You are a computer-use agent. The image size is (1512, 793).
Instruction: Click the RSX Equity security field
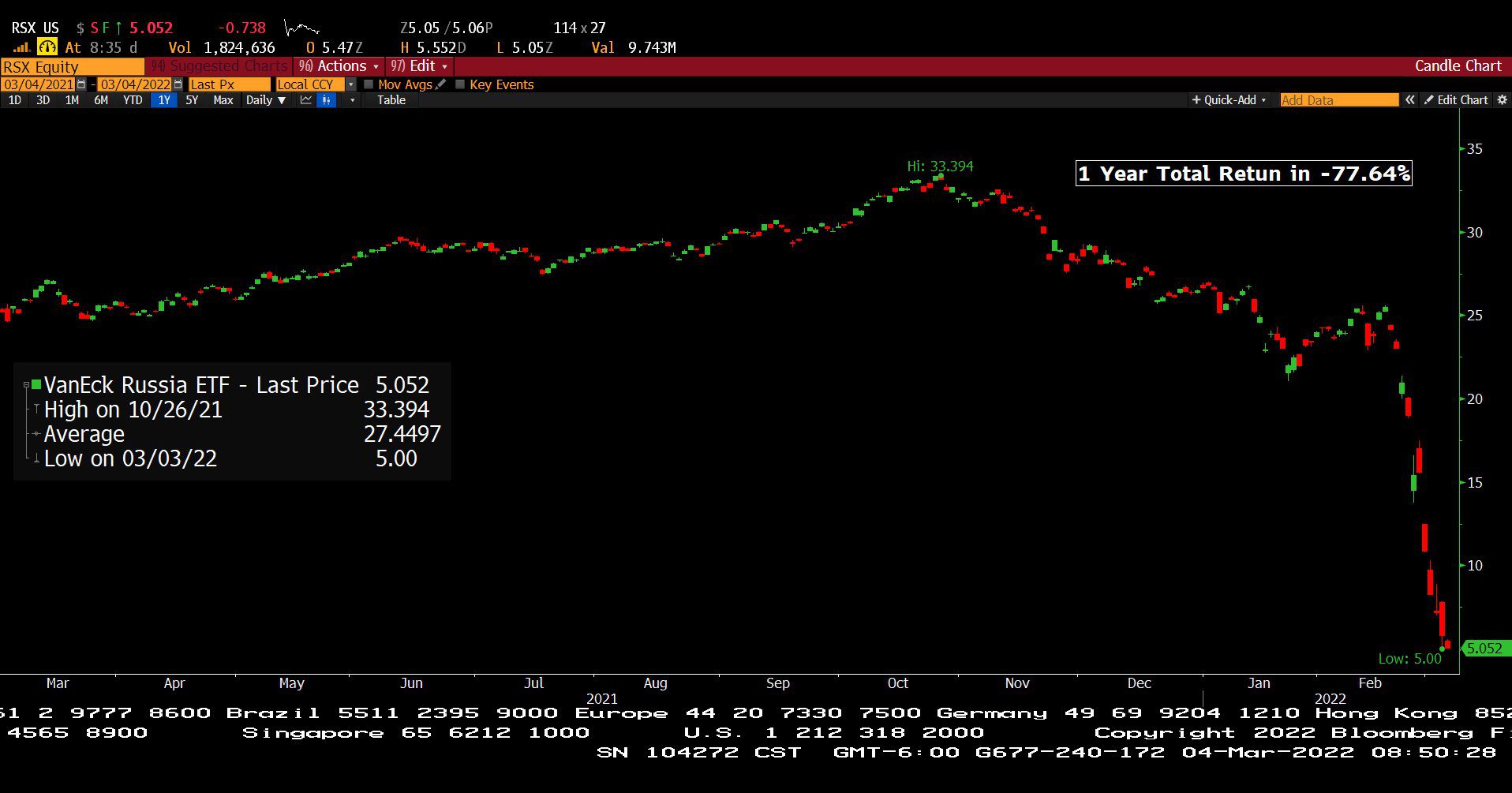72,67
